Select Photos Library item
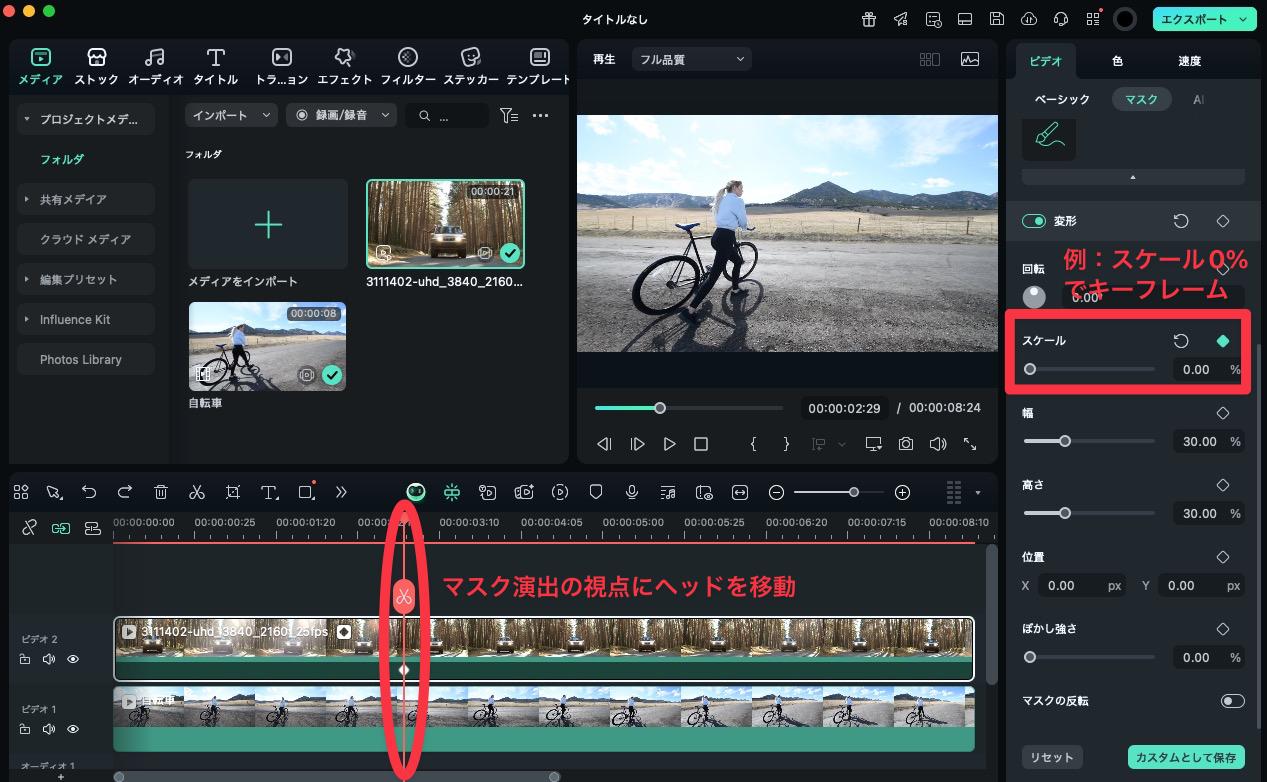Screen dimensions: 1267x782 [86, 359]
